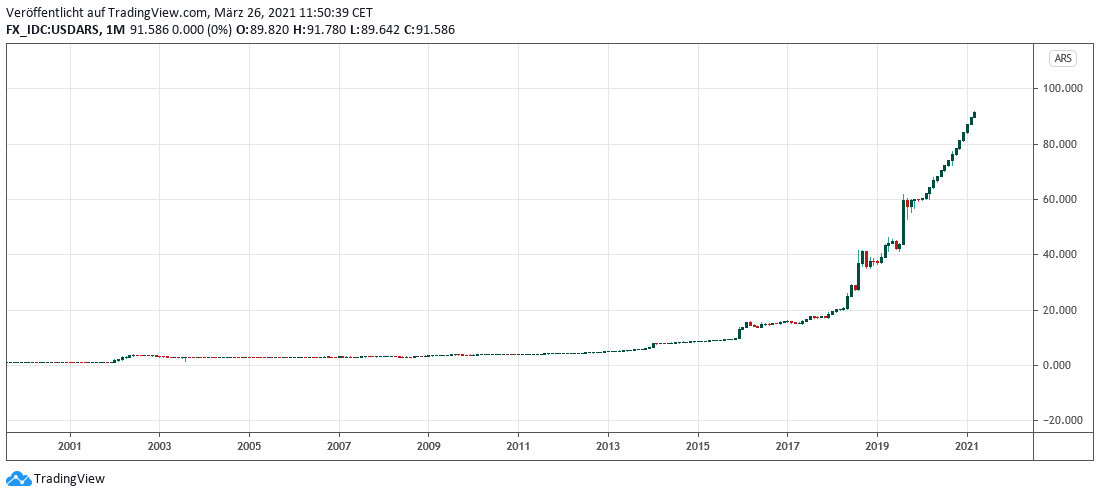Click the 60.000 price axis label

point(1062,199)
